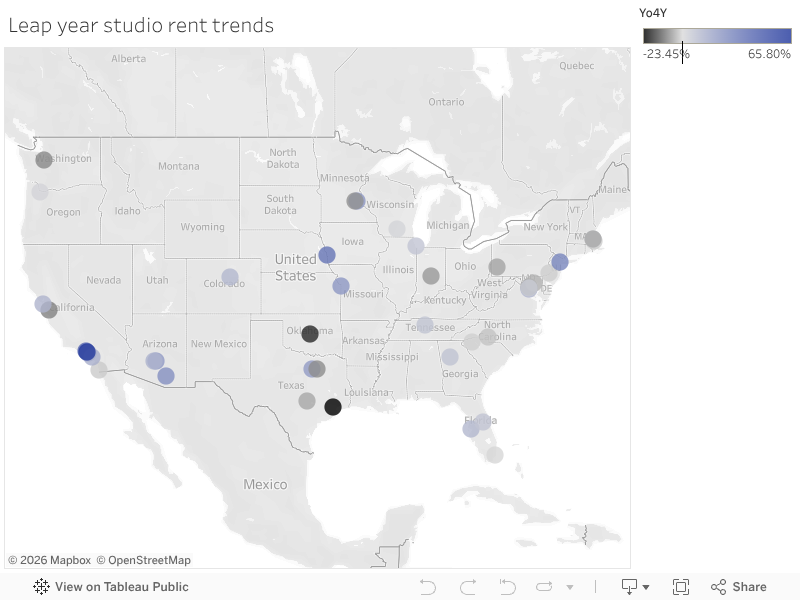Click the southernmost Florida data point
Viewport: 800px width, 600px height.
coord(495,454)
